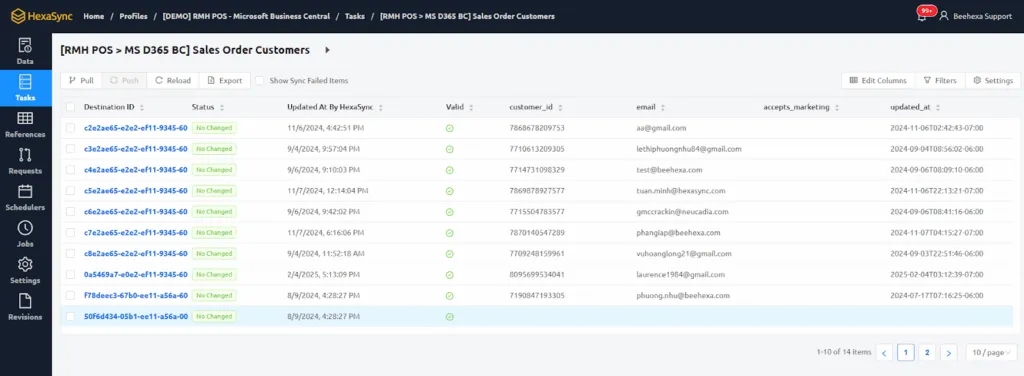Click the HexaSync logo
Screen dimensions: 1024x376
click(41, 16)
